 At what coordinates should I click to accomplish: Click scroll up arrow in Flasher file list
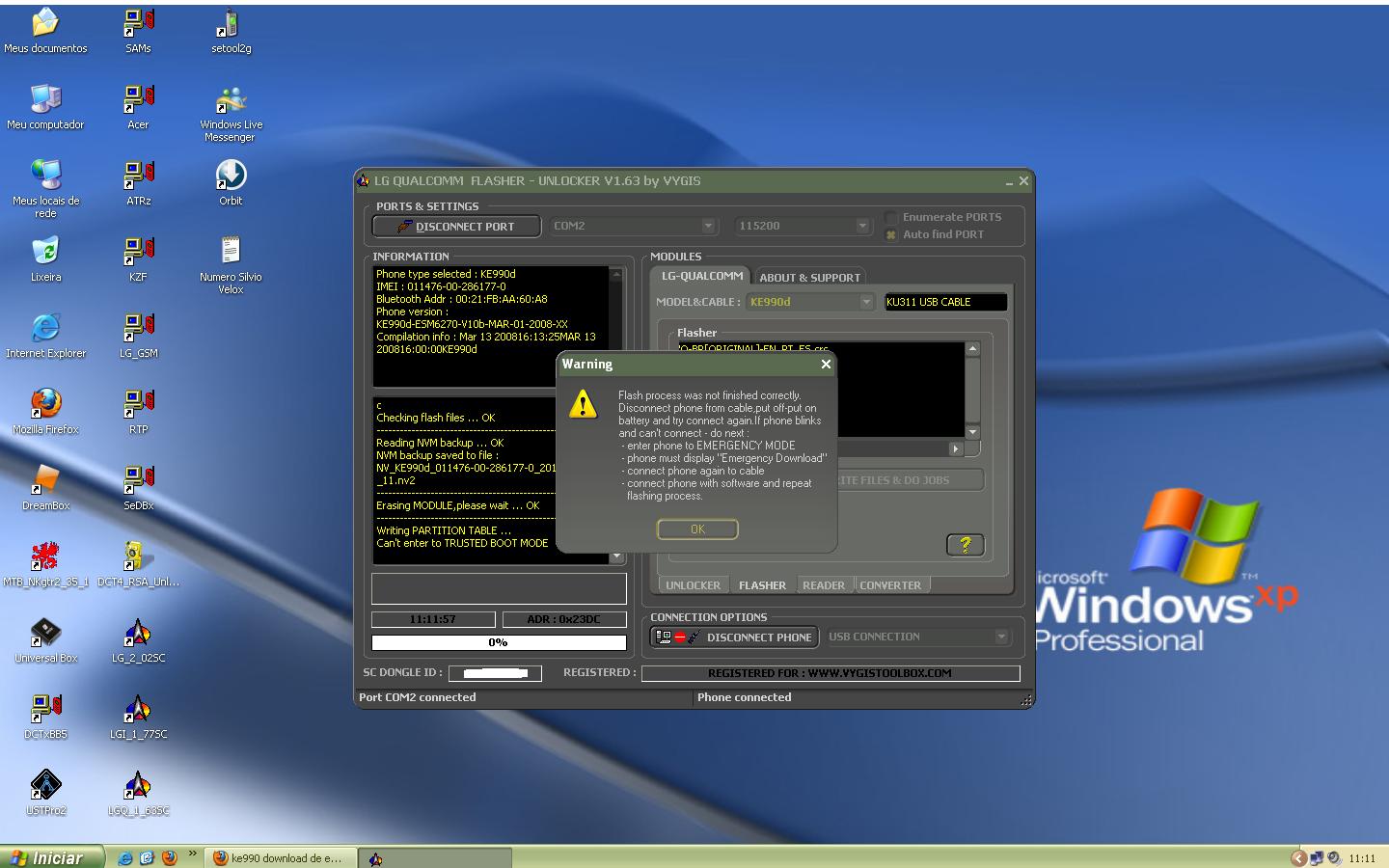click(x=972, y=349)
